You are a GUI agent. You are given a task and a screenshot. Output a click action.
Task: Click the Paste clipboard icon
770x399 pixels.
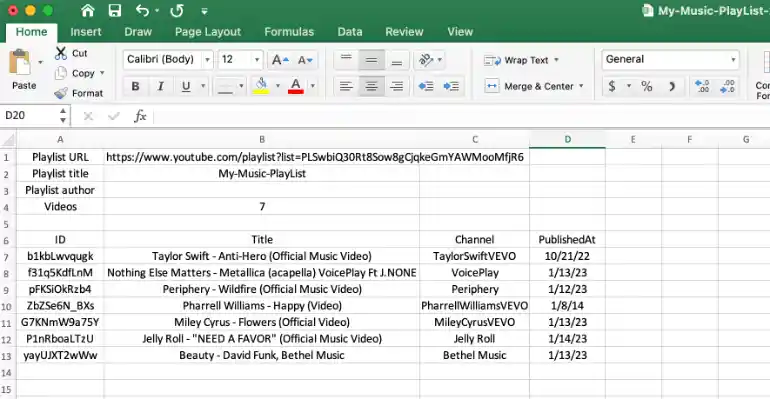[20, 62]
